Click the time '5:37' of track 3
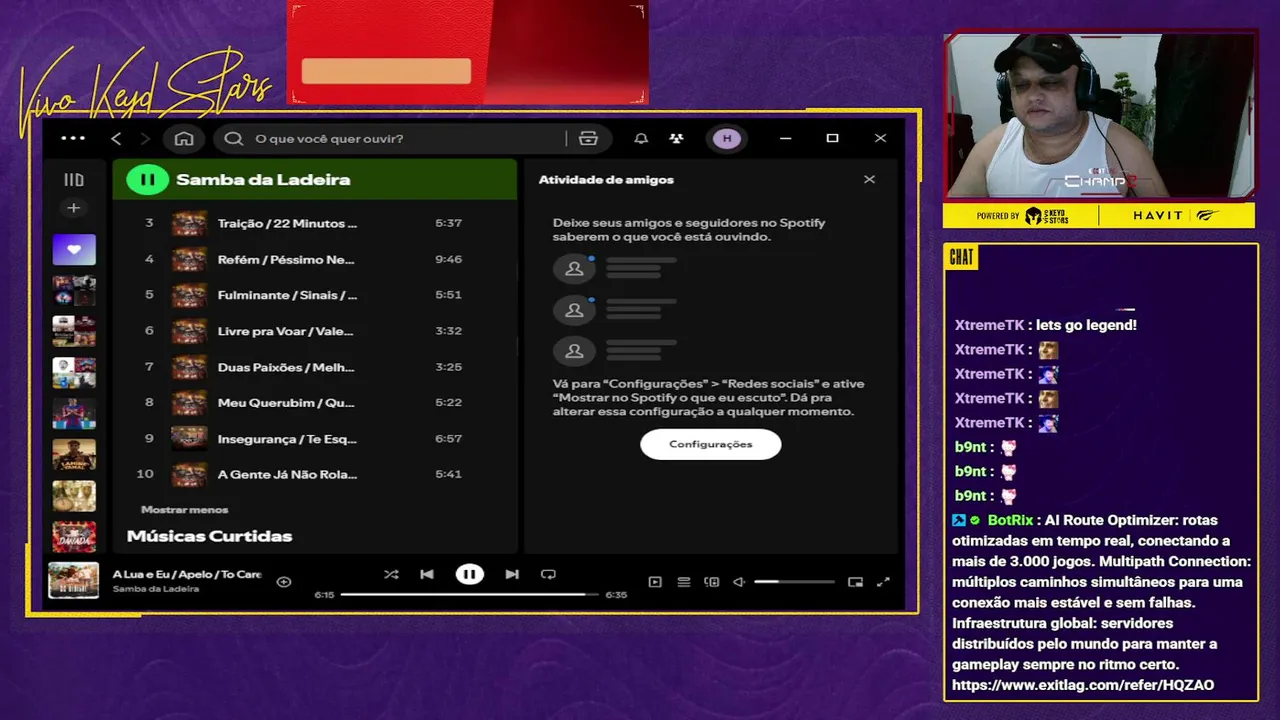The image size is (1280, 720). pos(448,223)
